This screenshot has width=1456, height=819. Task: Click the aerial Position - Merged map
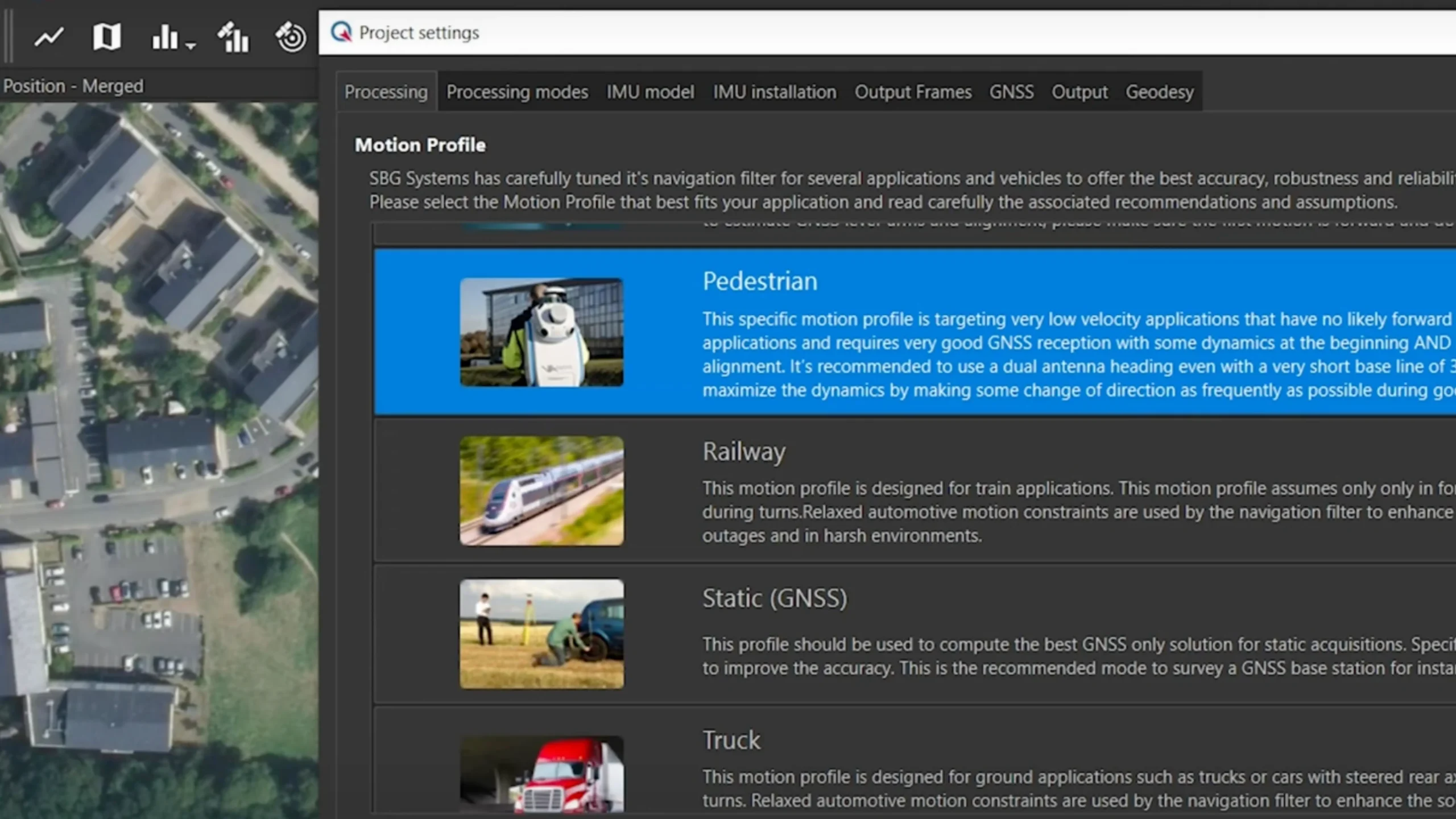pyautogui.click(x=159, y=455)
